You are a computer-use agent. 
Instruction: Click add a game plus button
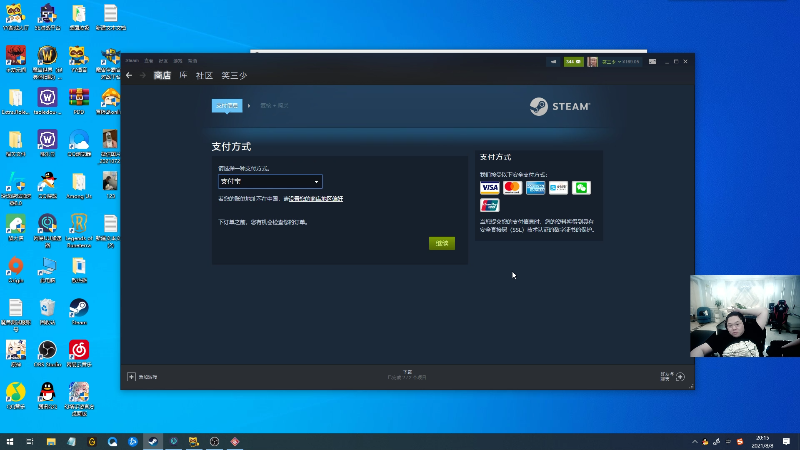point(131,377)
